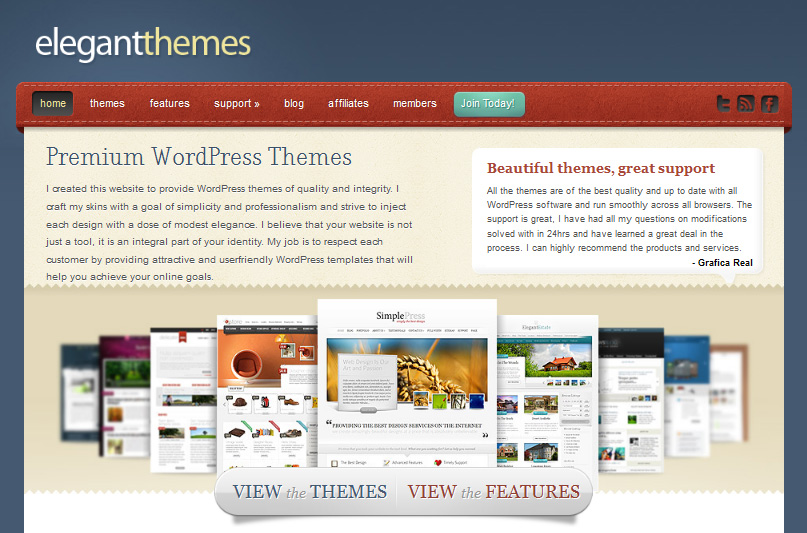Screen dimensions: 807x533
Task: Open the affiliates menu item
Action: [348, 103]
